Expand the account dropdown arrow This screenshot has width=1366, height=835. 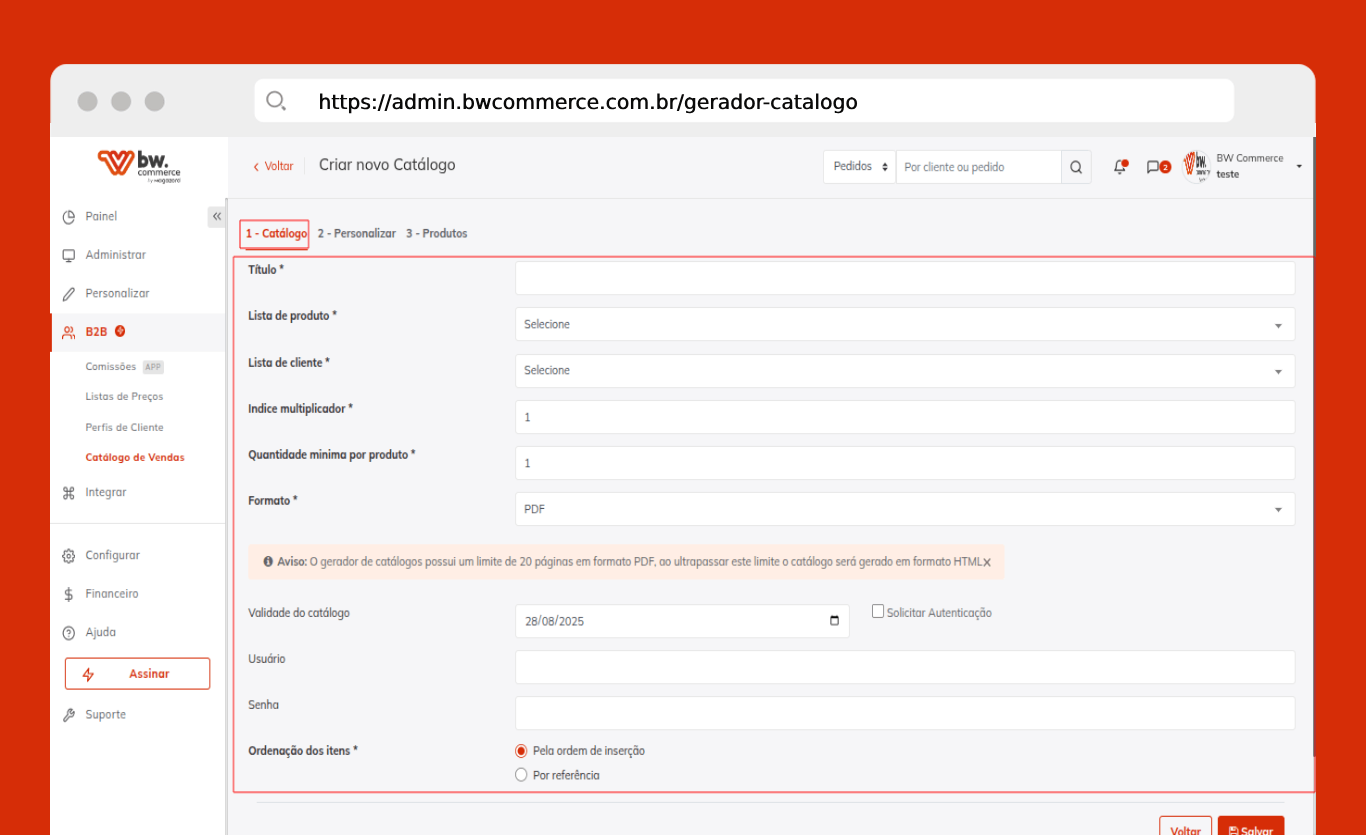click(x=1299, y=166)
